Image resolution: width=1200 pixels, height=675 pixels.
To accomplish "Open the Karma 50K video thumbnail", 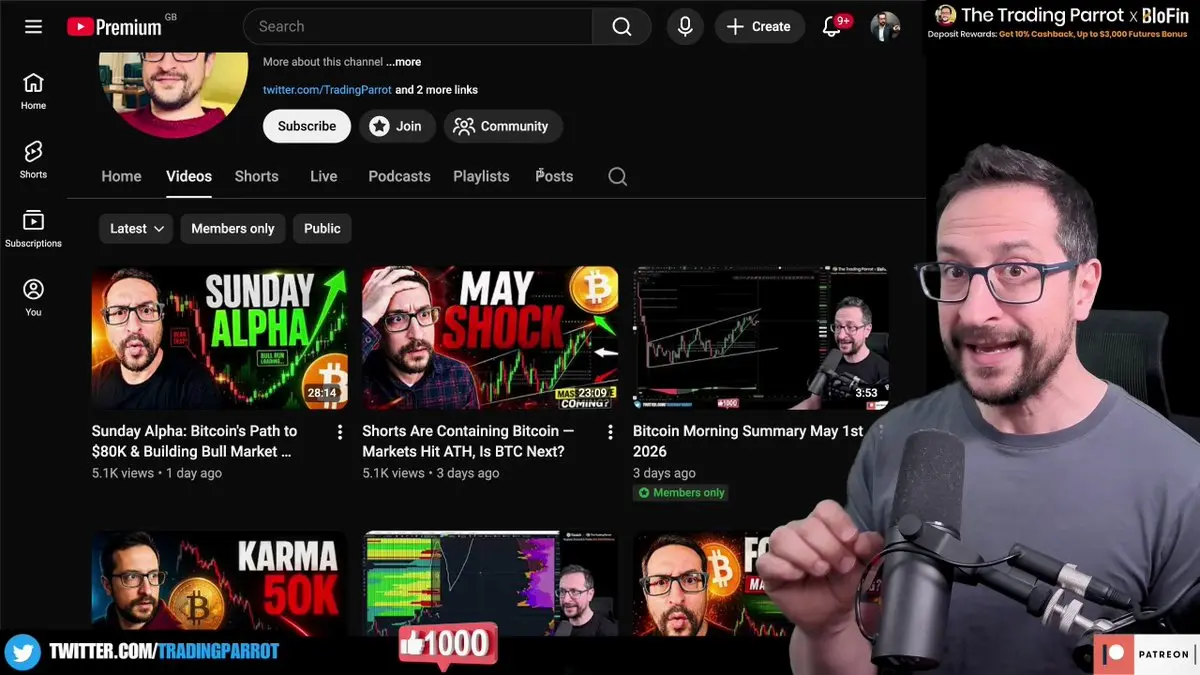I will [220, 584].
